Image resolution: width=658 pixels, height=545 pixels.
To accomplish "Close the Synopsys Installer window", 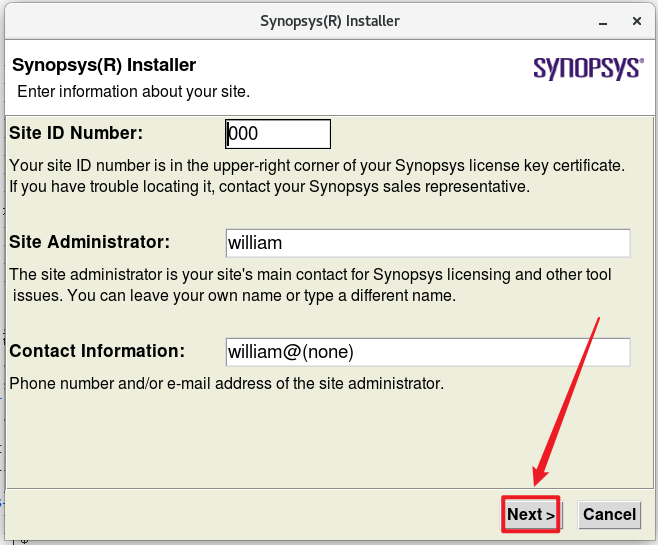I will coord(637,21).
